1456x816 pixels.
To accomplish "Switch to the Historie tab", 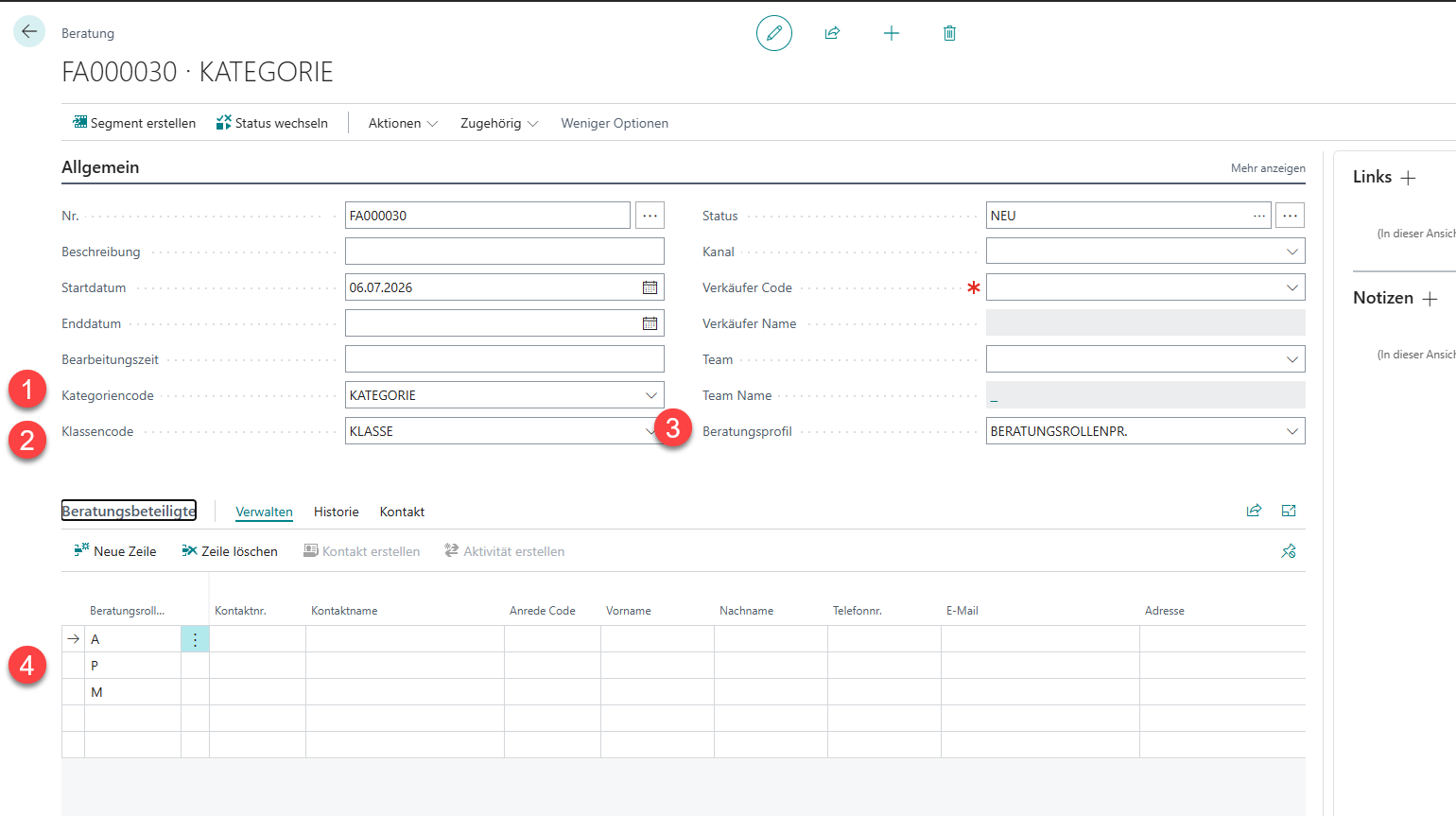I will point(337,512).
